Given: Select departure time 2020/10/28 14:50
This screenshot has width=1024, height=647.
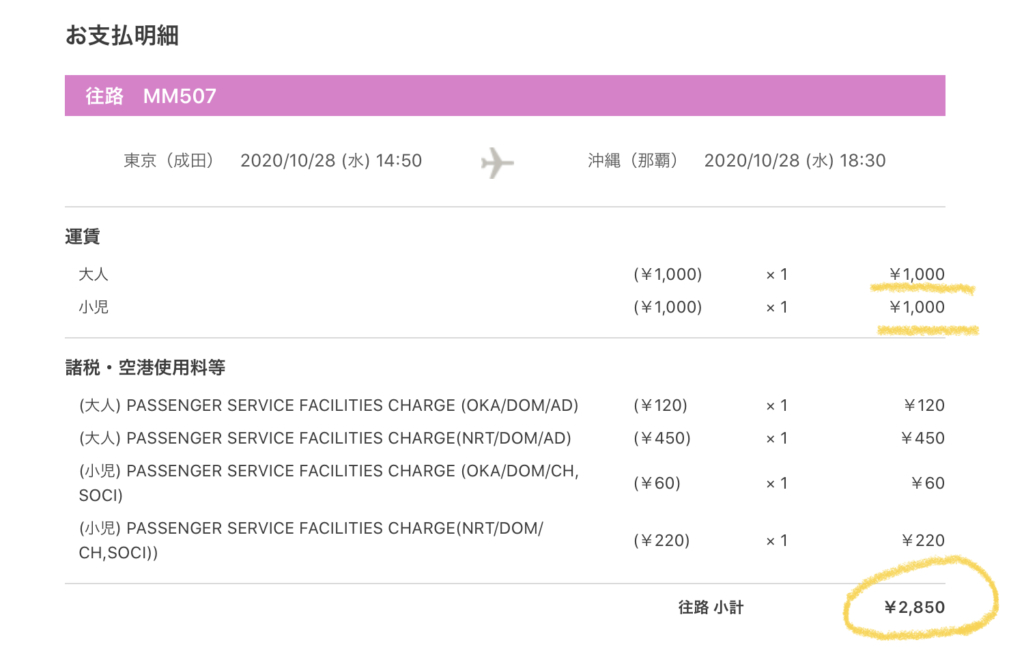Looking at the screenshot, I should tap(331, 161).
